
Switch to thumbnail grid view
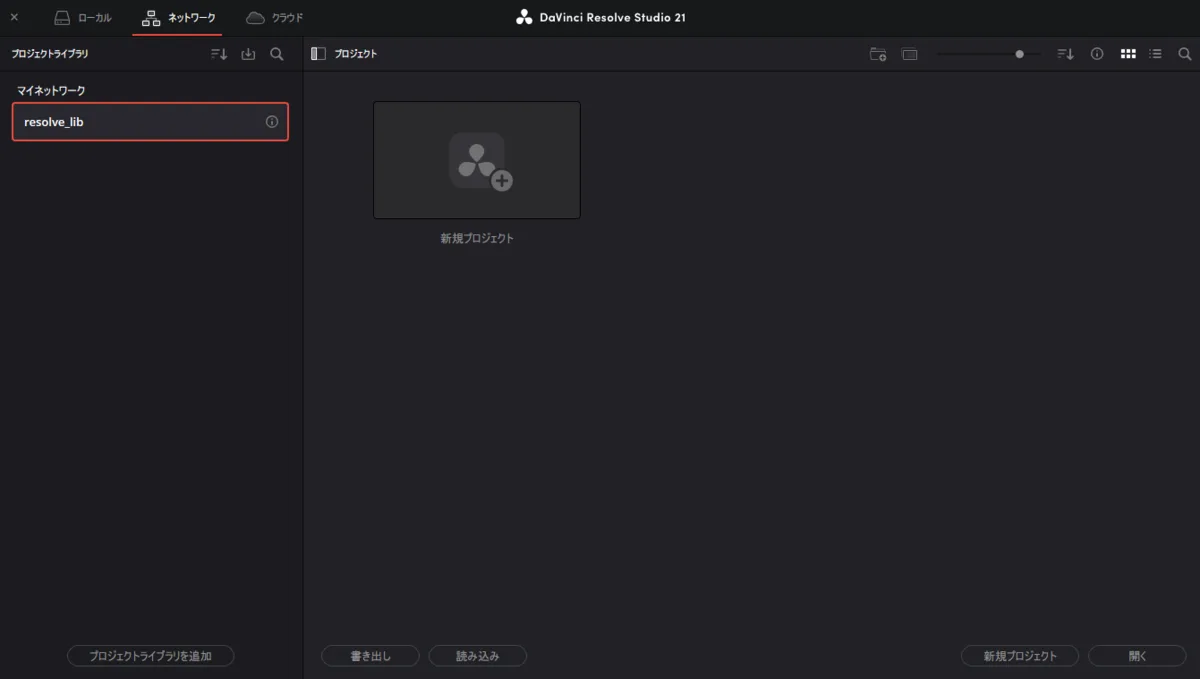click(1128, 54)
